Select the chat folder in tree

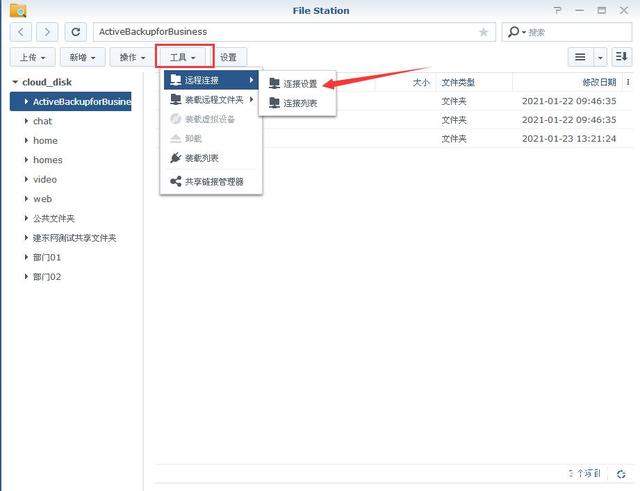click(42, 121)
